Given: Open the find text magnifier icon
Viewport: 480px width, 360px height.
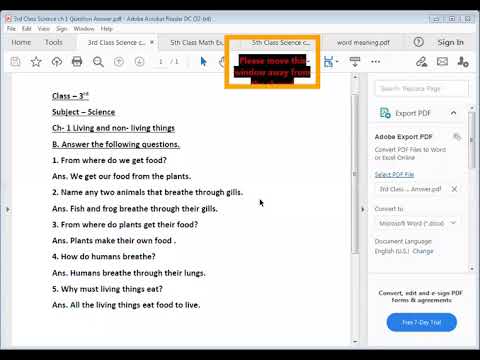Looking at the screenshot, I should click(98, 62).
